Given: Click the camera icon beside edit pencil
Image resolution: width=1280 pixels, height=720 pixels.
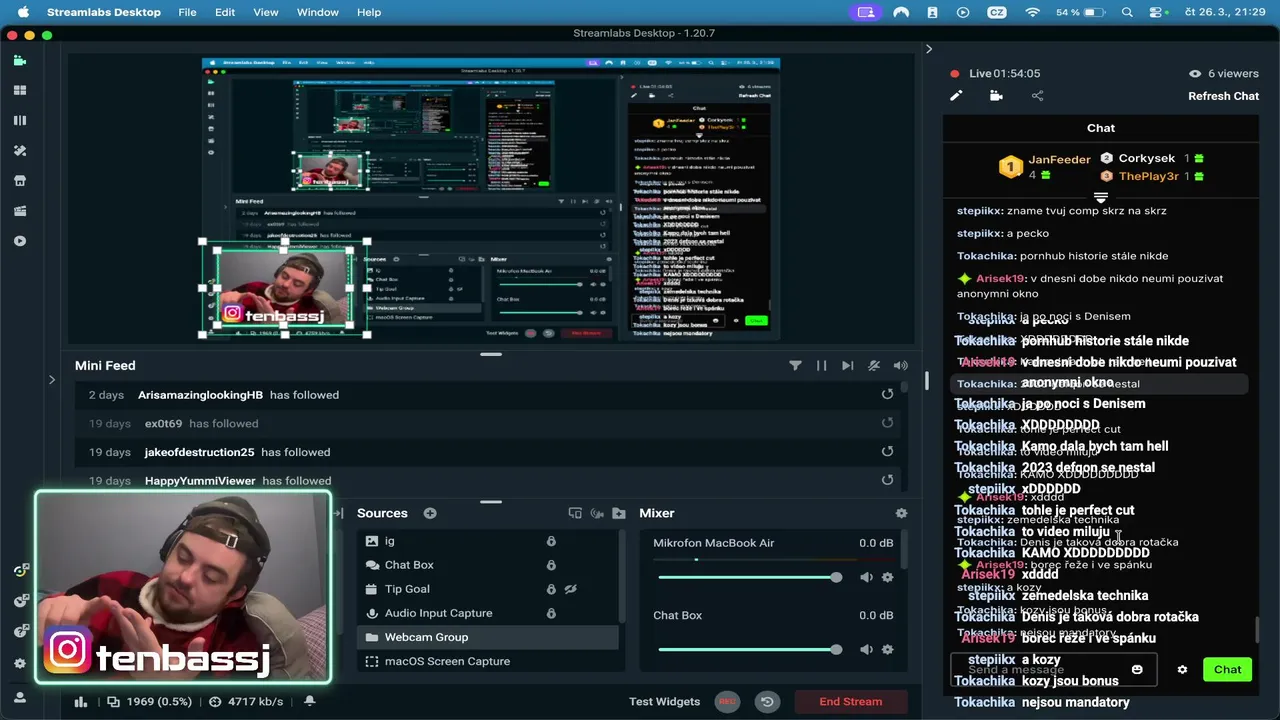Looking at the screenshot, I should click(x=996, y=96).
